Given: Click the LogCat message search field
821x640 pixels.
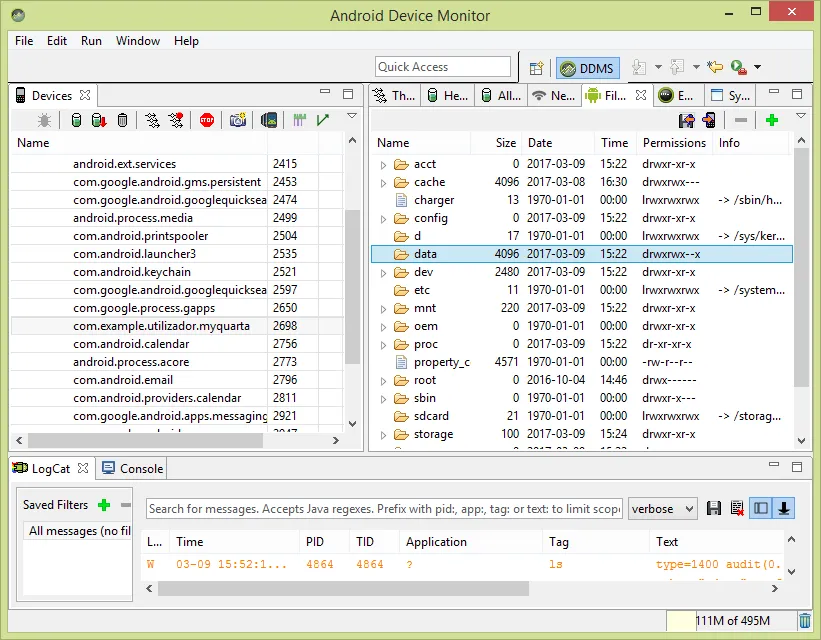Looking at the screenshot, I should [x=384, y=508].
